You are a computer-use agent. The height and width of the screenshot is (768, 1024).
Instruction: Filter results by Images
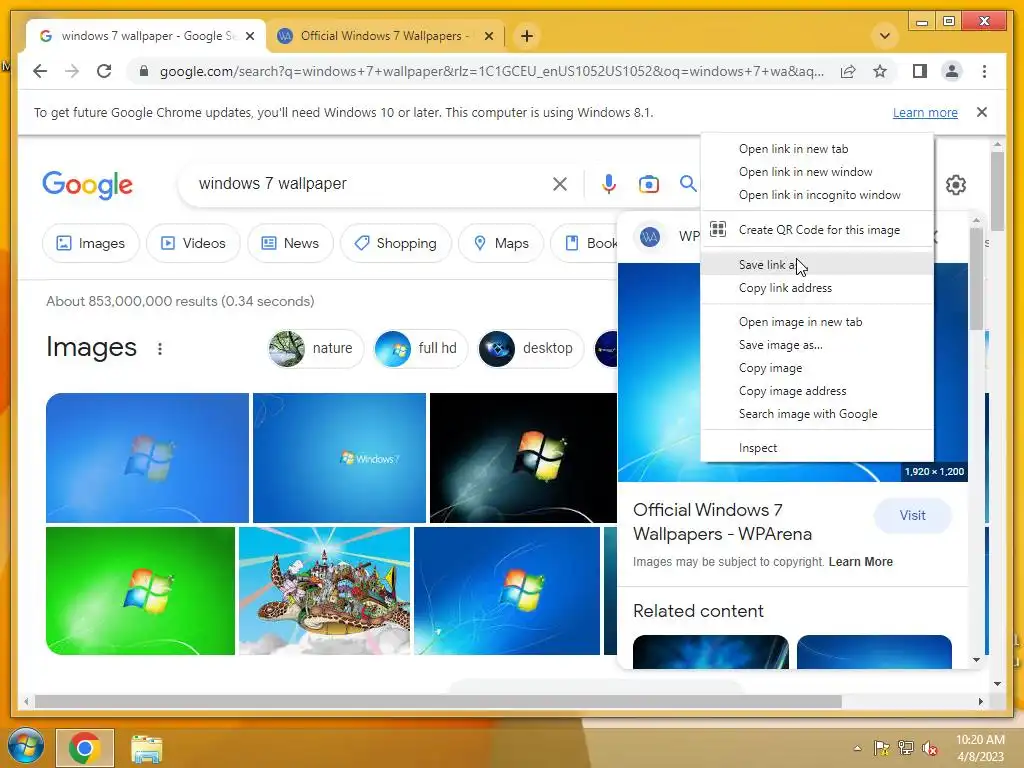click(90, 243)
